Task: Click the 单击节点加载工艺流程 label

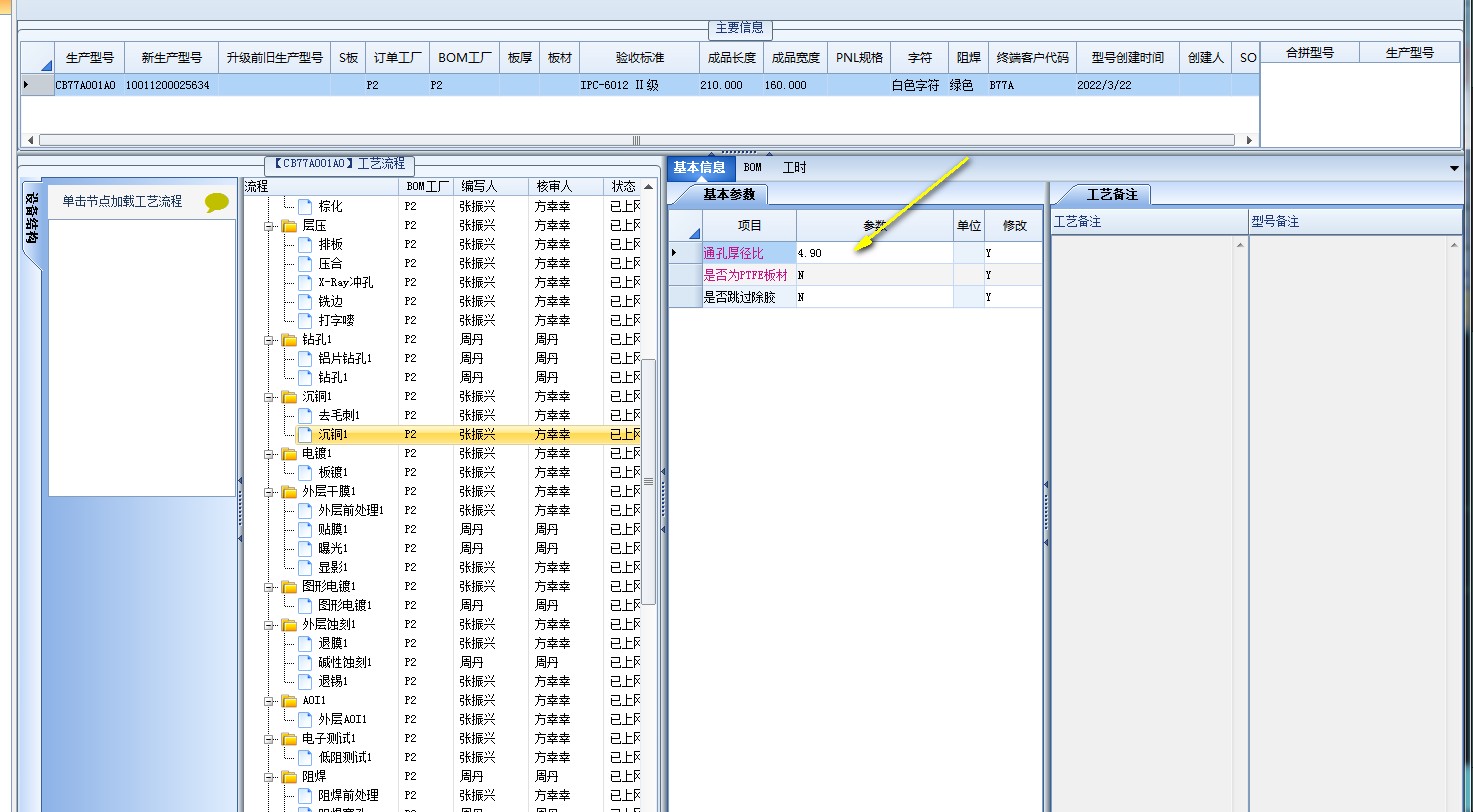Action: tap(123, 201)
